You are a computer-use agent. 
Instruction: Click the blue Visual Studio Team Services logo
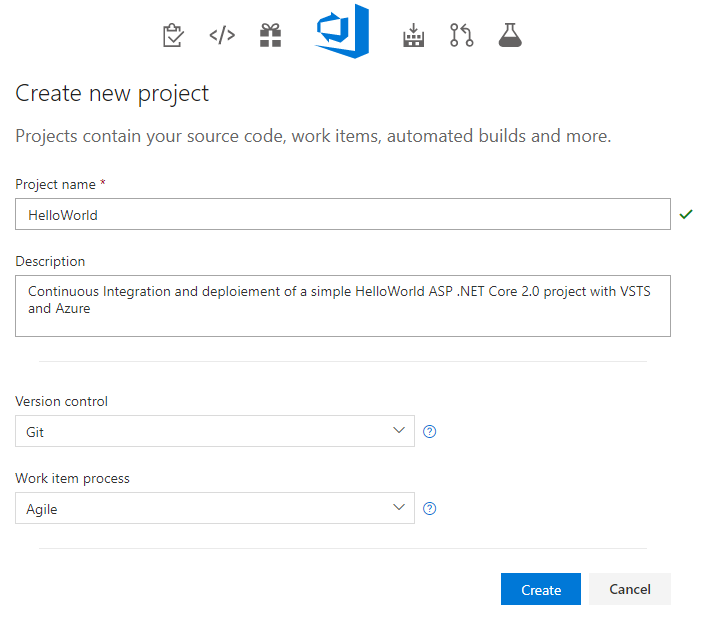tap(343, 31)
